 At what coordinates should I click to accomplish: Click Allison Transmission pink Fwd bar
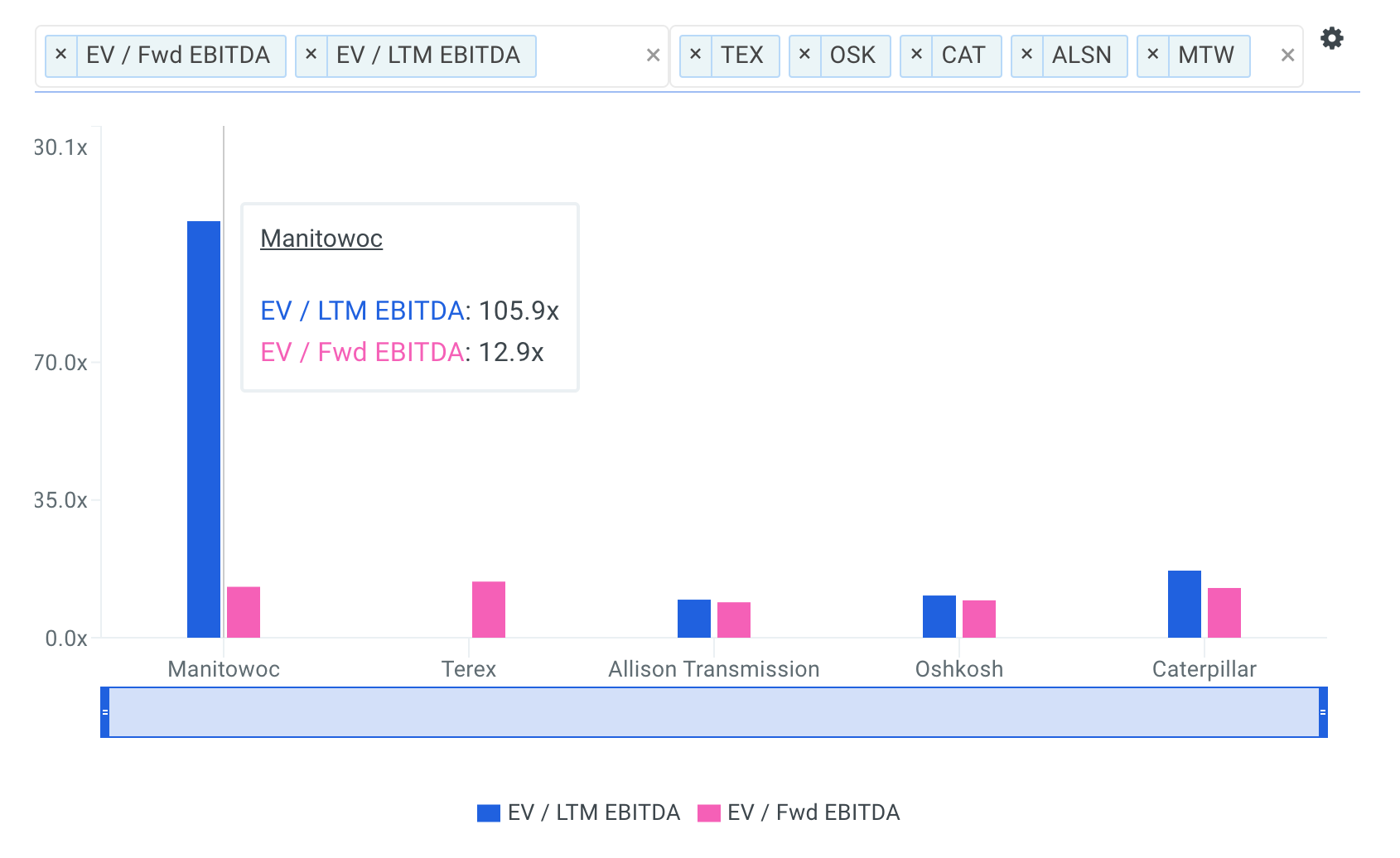coord(734,619)
